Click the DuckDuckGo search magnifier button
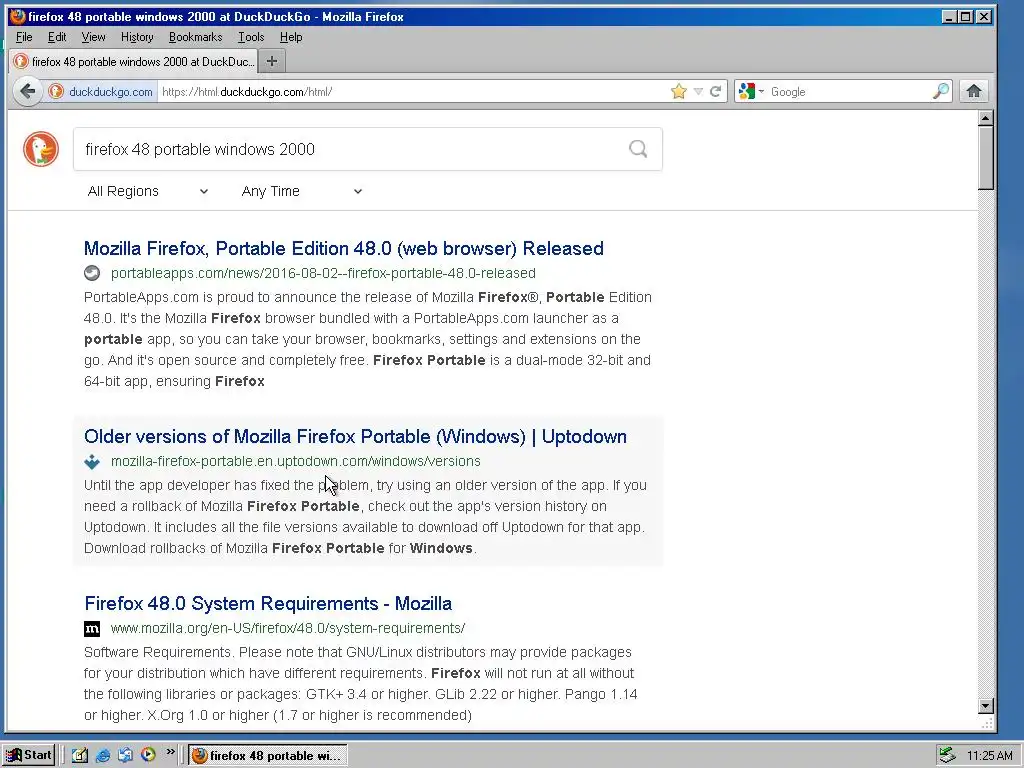1024x768 pixels. pyautogui.click(x=638, y=149)
